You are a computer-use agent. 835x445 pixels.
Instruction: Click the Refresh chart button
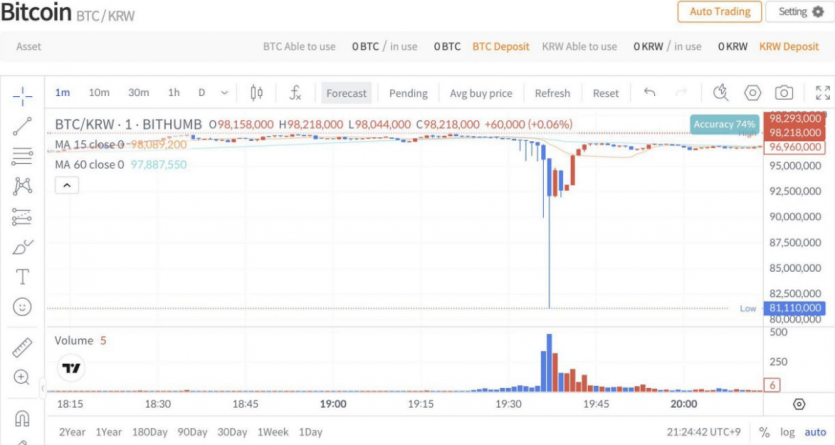coord(552,93)
